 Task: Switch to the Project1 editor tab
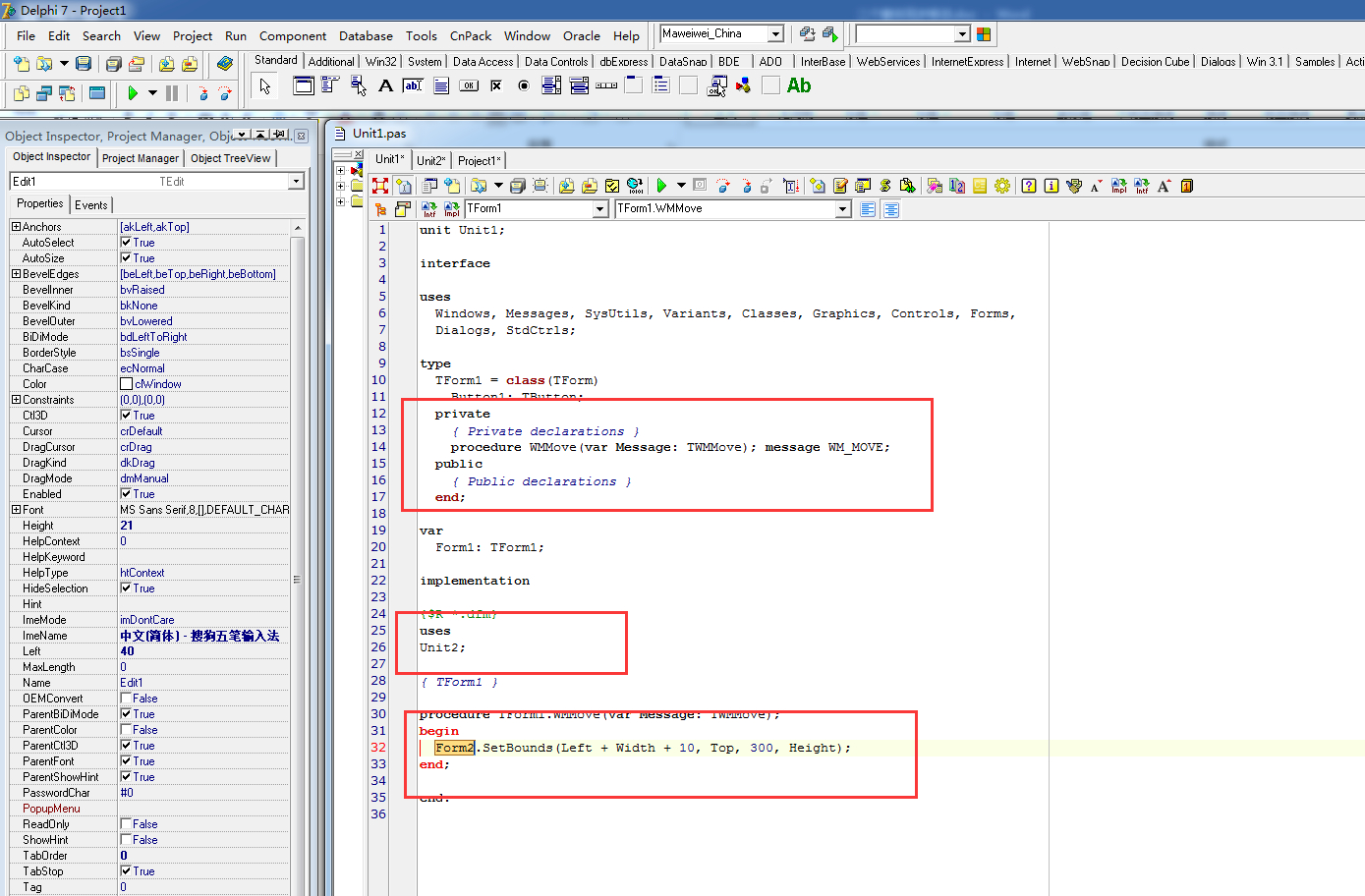480,160
